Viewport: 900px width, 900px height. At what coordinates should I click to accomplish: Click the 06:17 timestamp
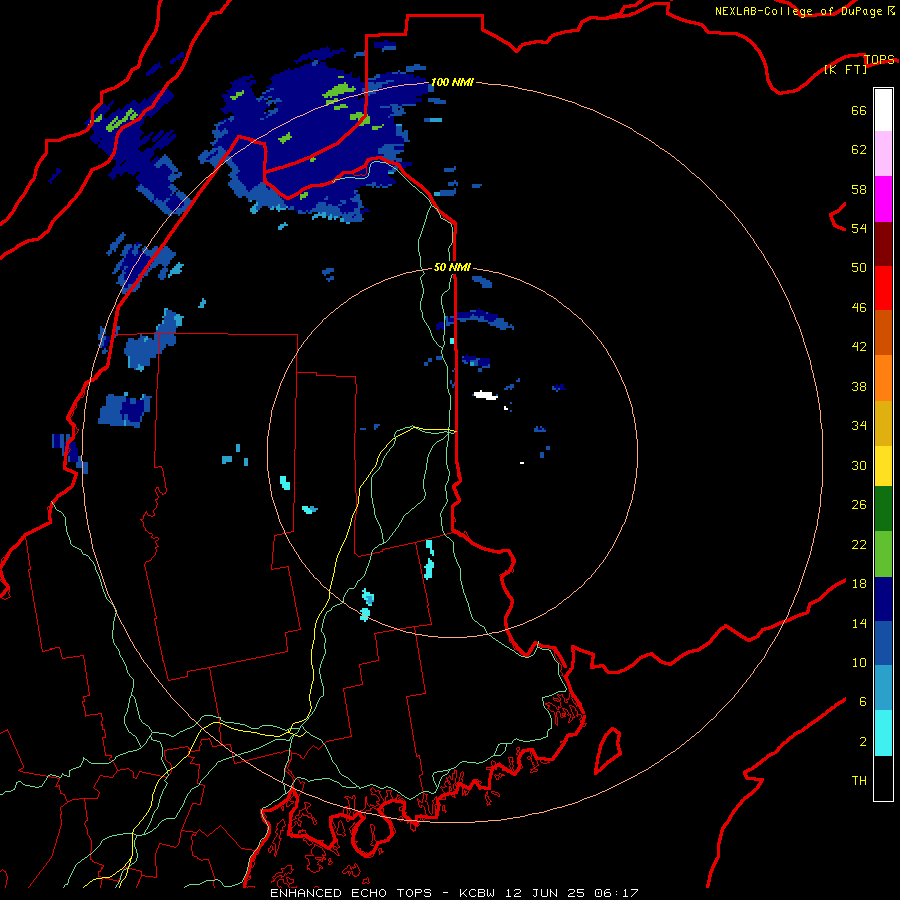click(x=617, y=893)
